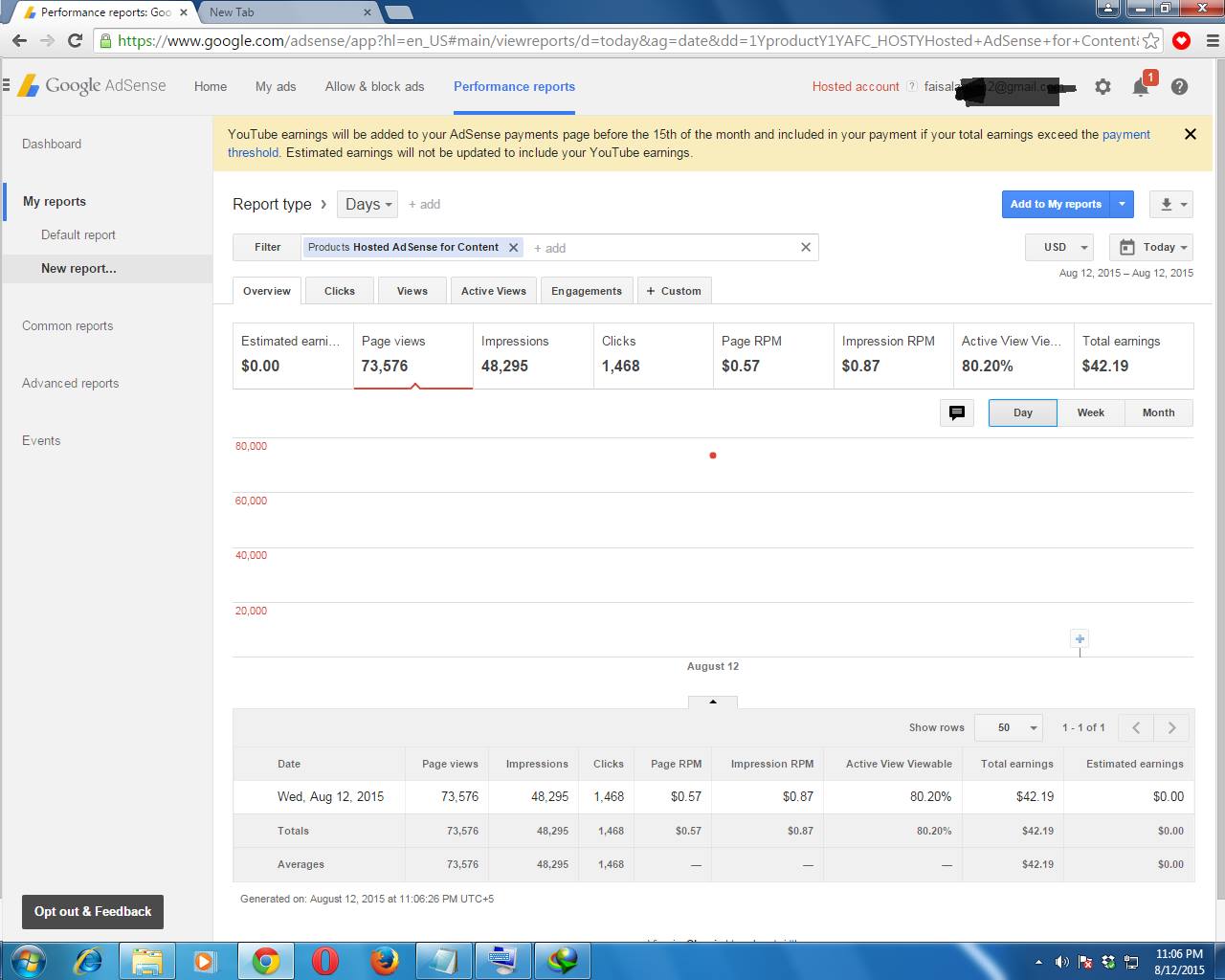The image size is (1225, 980).
Task: Clear all filters in the filter box
Action: coord(806,247)
